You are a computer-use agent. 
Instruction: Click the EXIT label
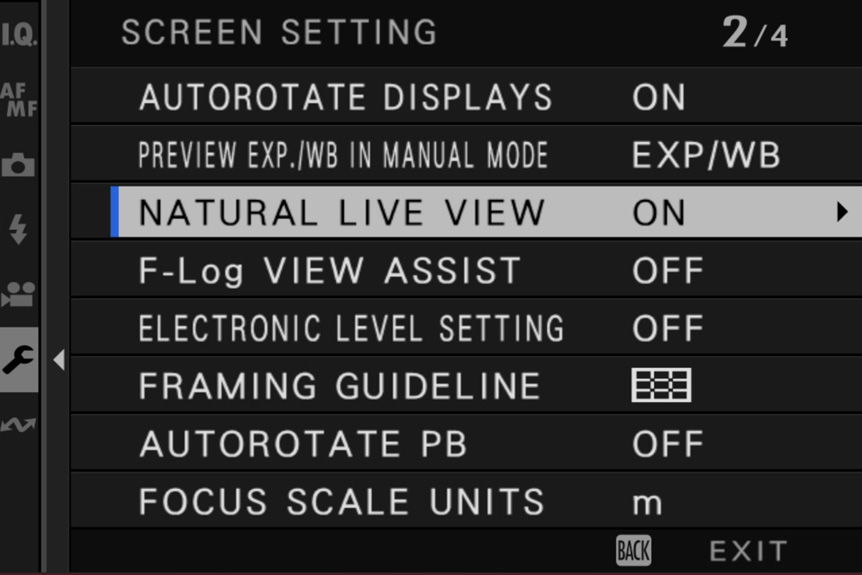click(x=749, y=551)
